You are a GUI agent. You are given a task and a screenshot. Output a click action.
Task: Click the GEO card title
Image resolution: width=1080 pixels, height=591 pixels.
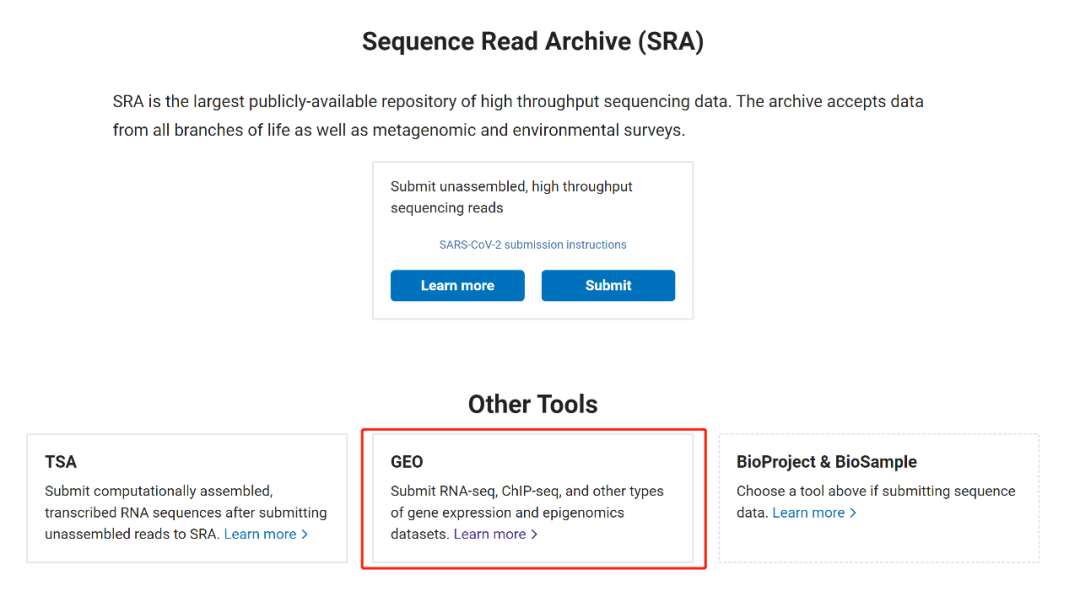[407, 462]
